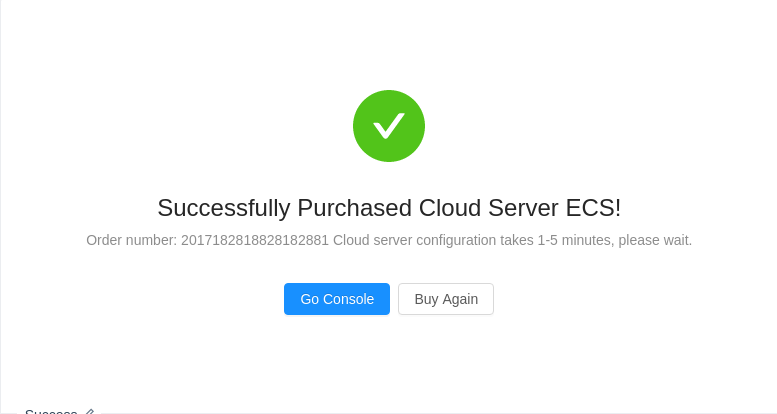Click the 'Order number:' label text
Image resolution: width=777 pixels, height=414 pixels.
point(131,240)
